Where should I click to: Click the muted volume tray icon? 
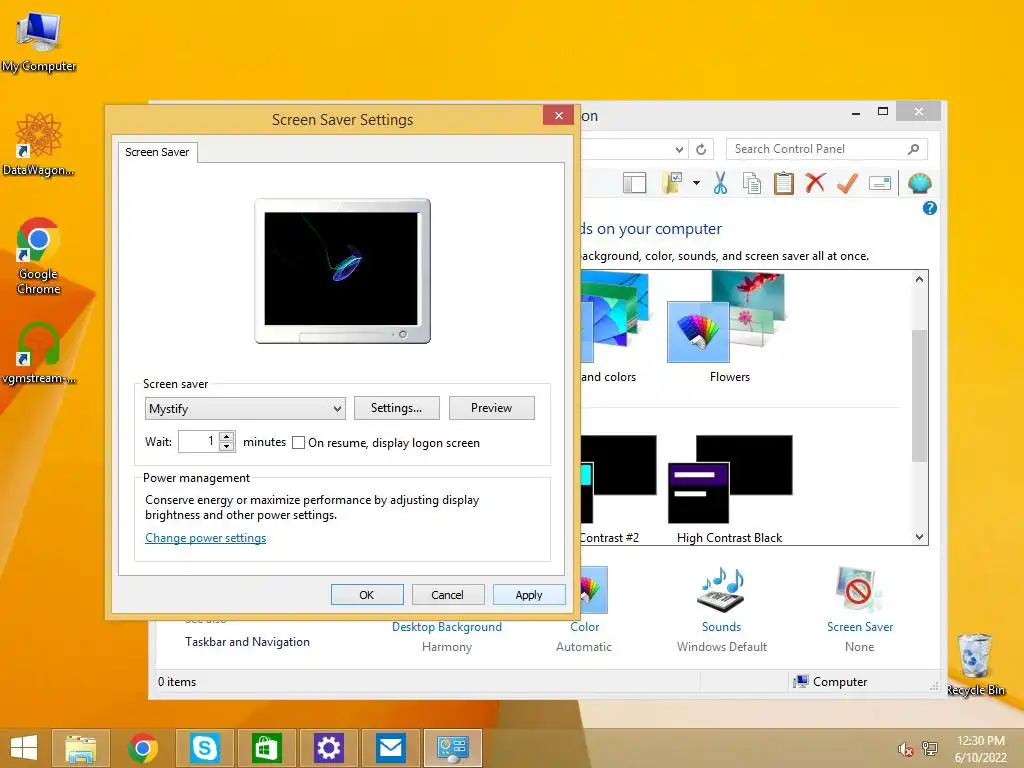pyautogui.click(x=906, y=749)
